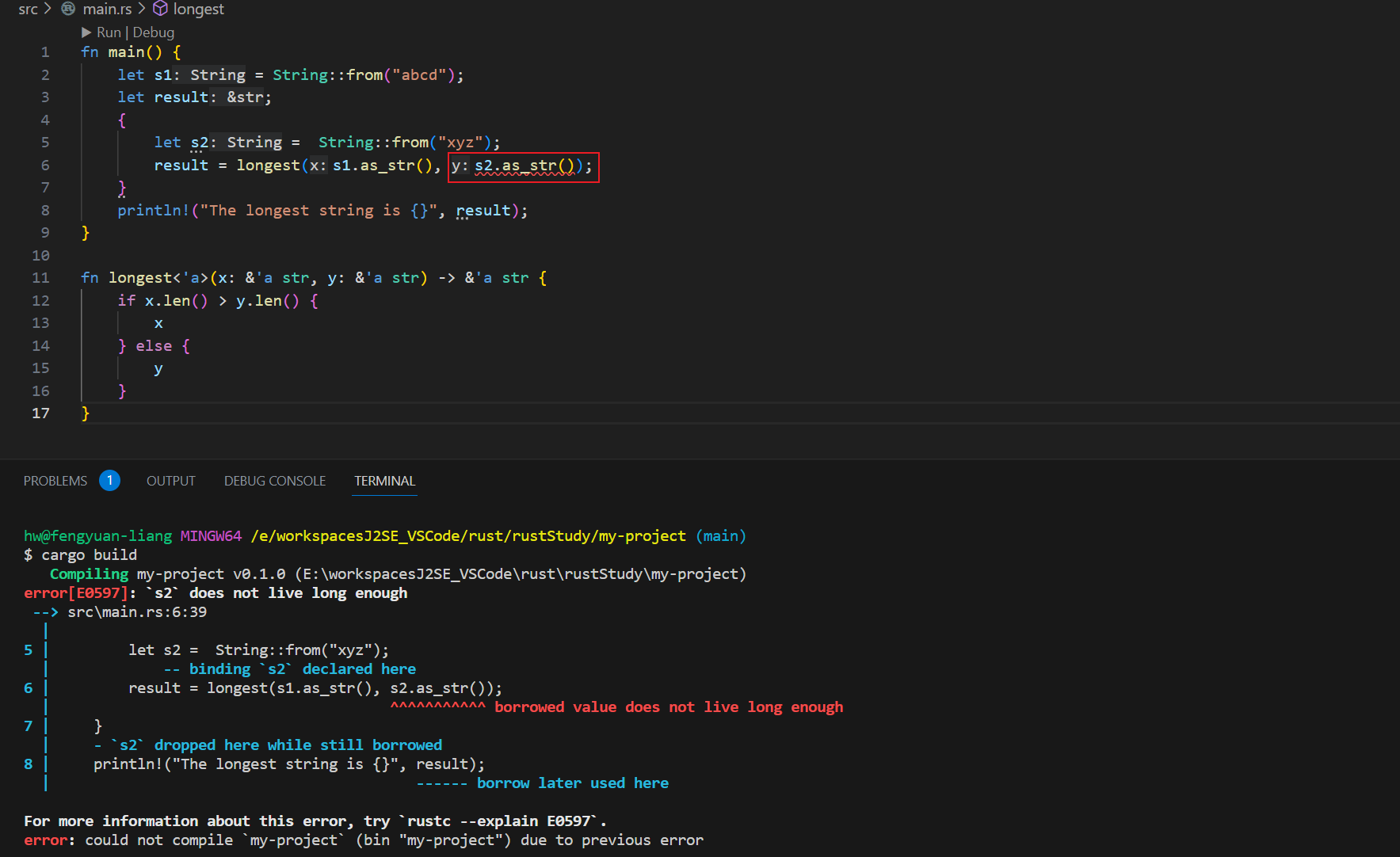Select the TERMINAL tab
This screenshot has width=1400, height=857.
tap(384, 481)
